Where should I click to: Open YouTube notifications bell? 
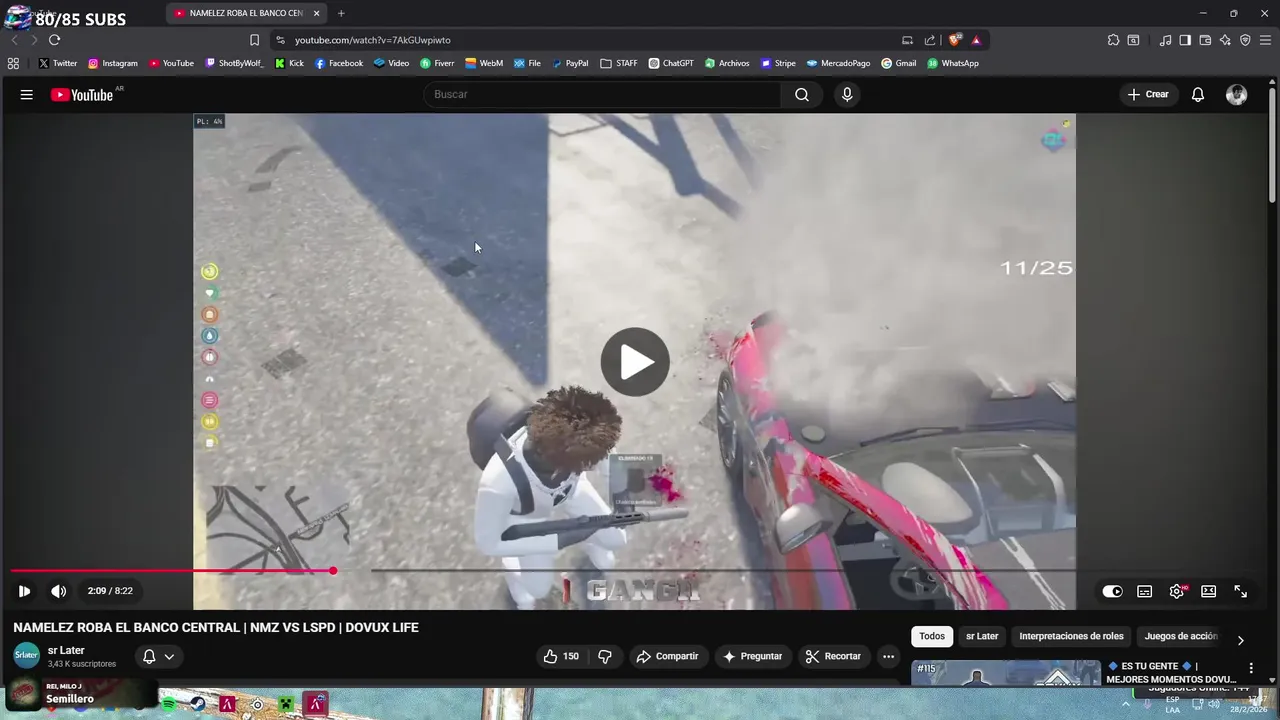pyautogui.click(x=1198, y=95)
